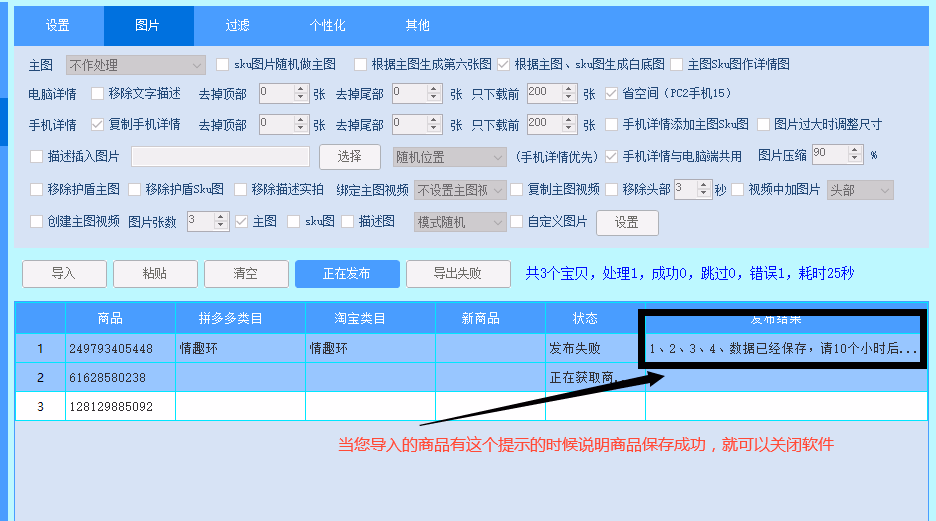Toggle 根据主图、sku图生成白底图 checkbox

click(504, 64)
